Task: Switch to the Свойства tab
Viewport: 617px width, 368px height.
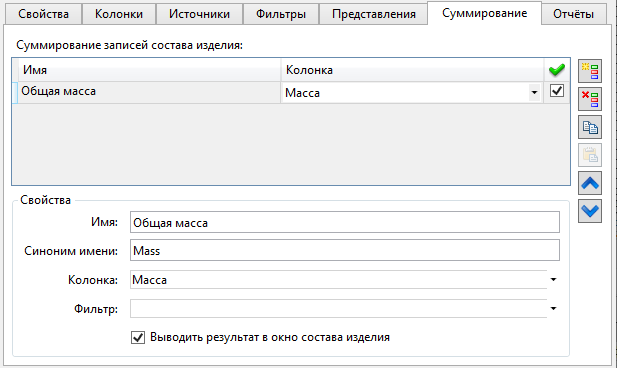Action: 43,14
